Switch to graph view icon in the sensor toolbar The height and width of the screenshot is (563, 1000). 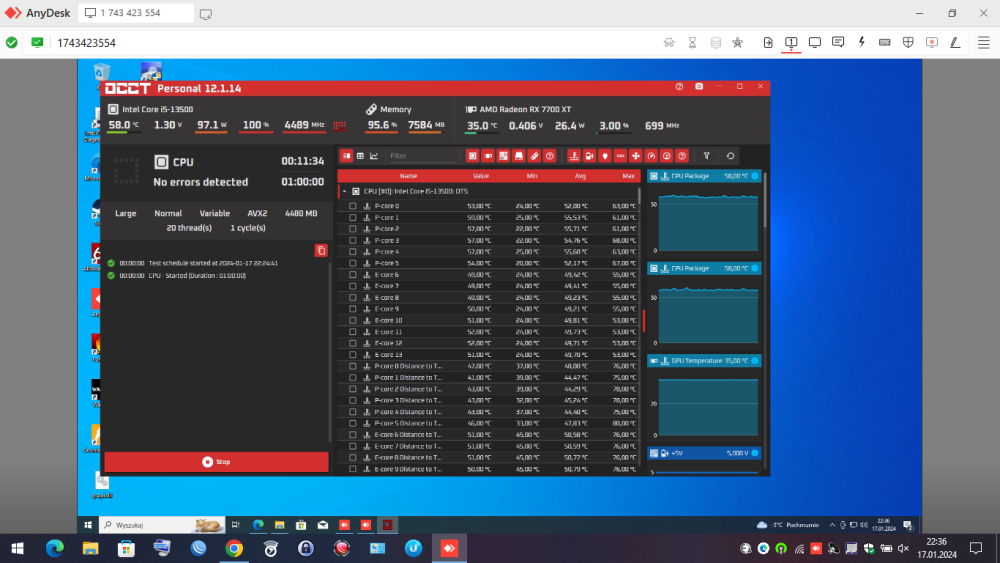(x=374, y=156)
